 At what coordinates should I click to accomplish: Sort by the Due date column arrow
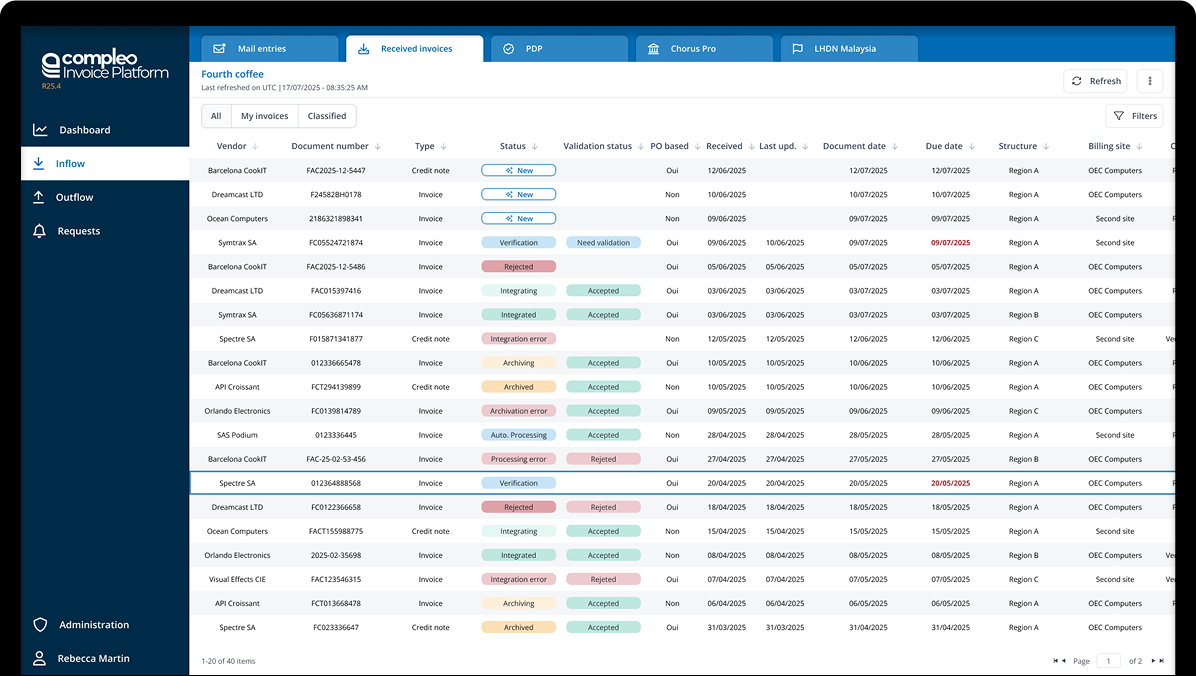click(x=972, y=147)
